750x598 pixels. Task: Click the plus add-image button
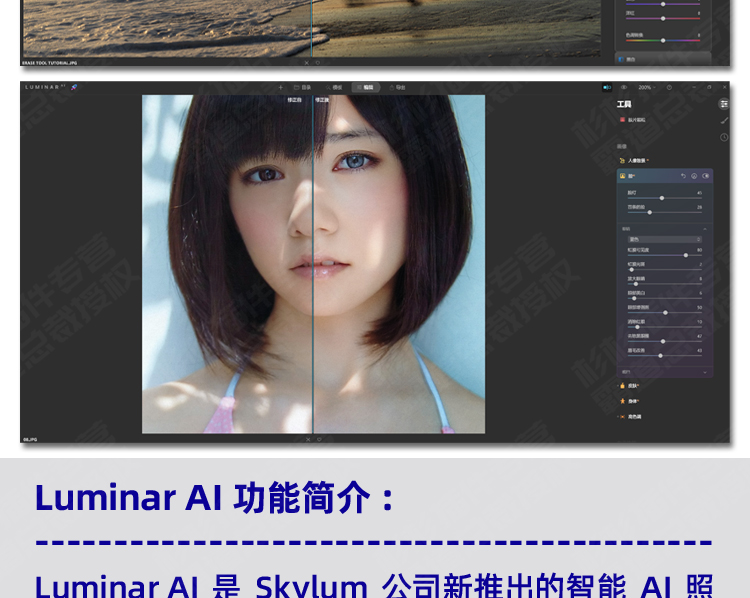[281, 88]
